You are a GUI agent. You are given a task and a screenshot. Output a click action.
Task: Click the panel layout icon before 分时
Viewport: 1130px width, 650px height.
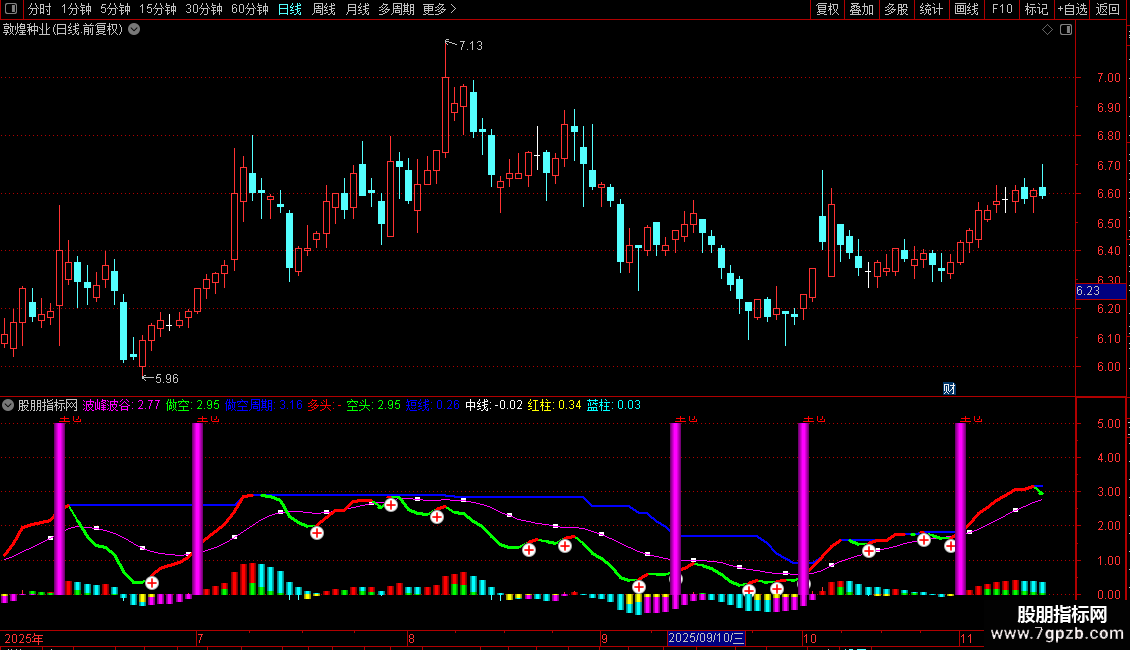pos(11,9)
